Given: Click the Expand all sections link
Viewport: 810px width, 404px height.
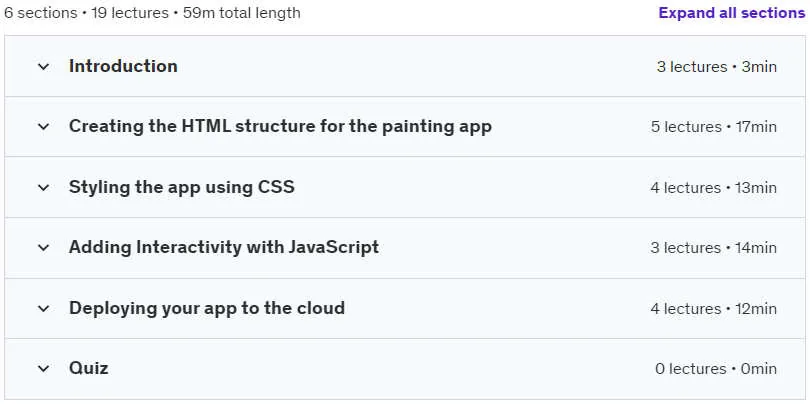Looking at the screenshot, I should [731, 13].
